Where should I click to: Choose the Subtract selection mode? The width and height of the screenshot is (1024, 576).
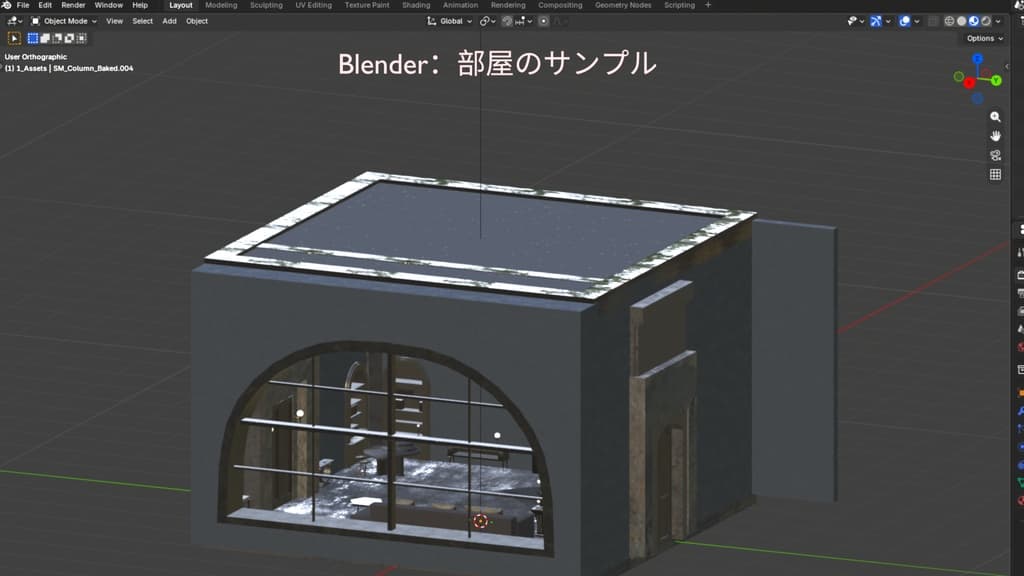pyautogui.click(x=57, y=39)
